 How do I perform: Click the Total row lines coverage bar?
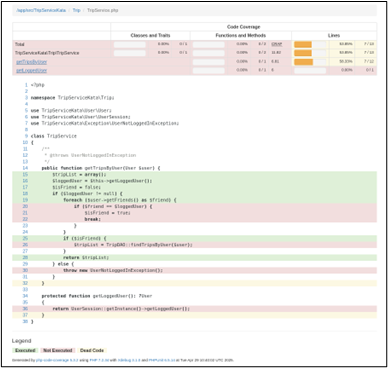303,44
